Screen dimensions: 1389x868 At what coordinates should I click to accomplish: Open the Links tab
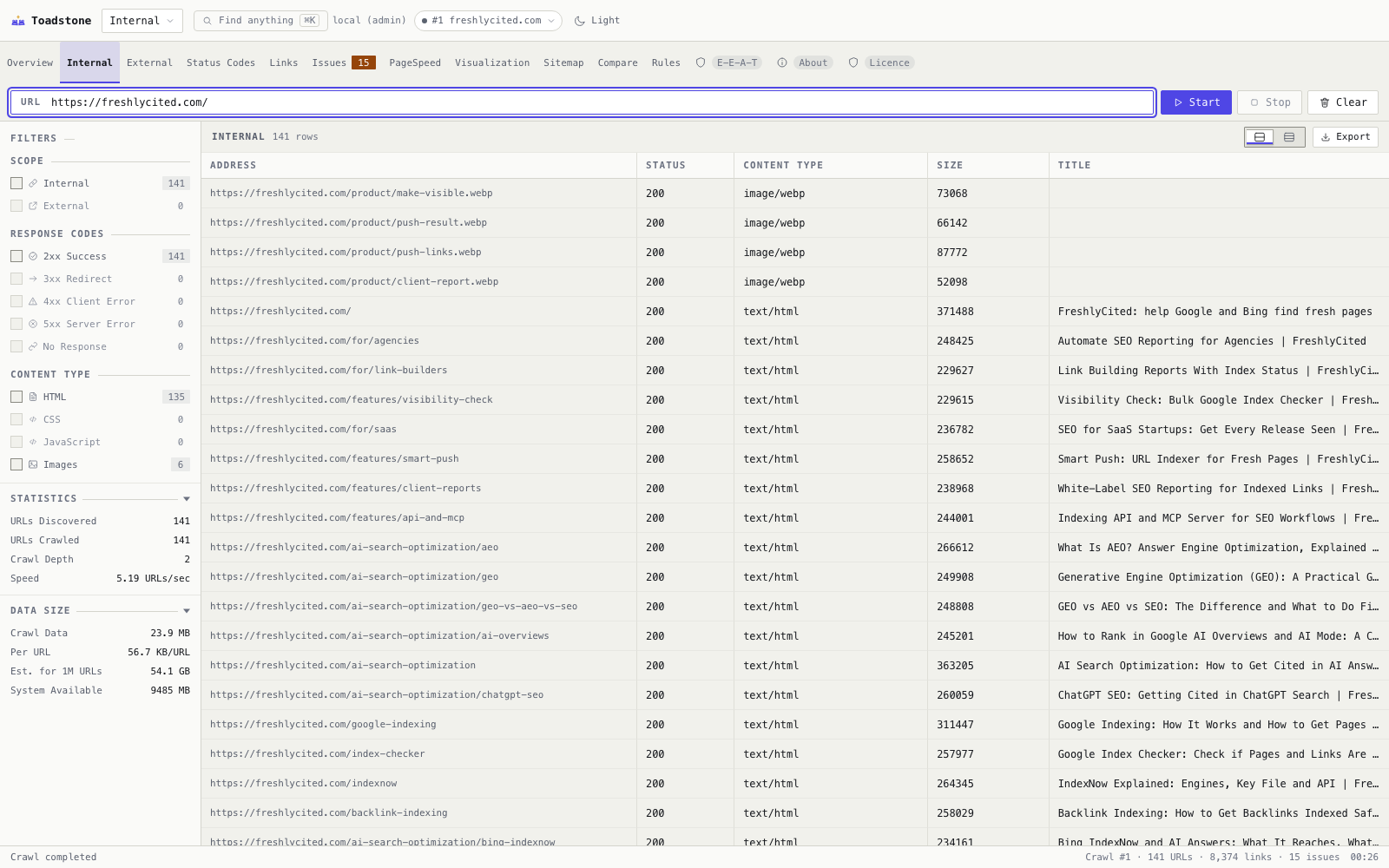tap(283, 62)
